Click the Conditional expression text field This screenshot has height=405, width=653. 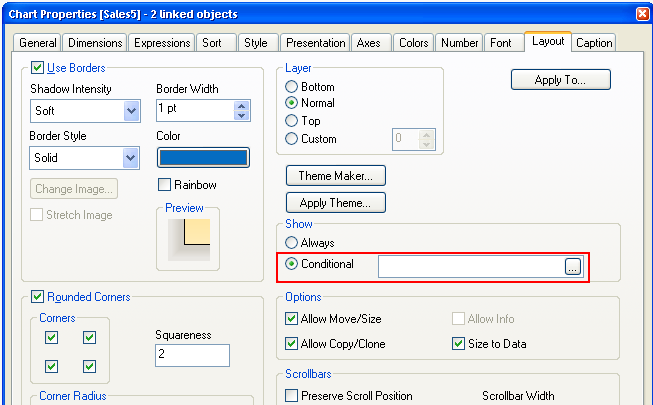[x=470, y=266]
